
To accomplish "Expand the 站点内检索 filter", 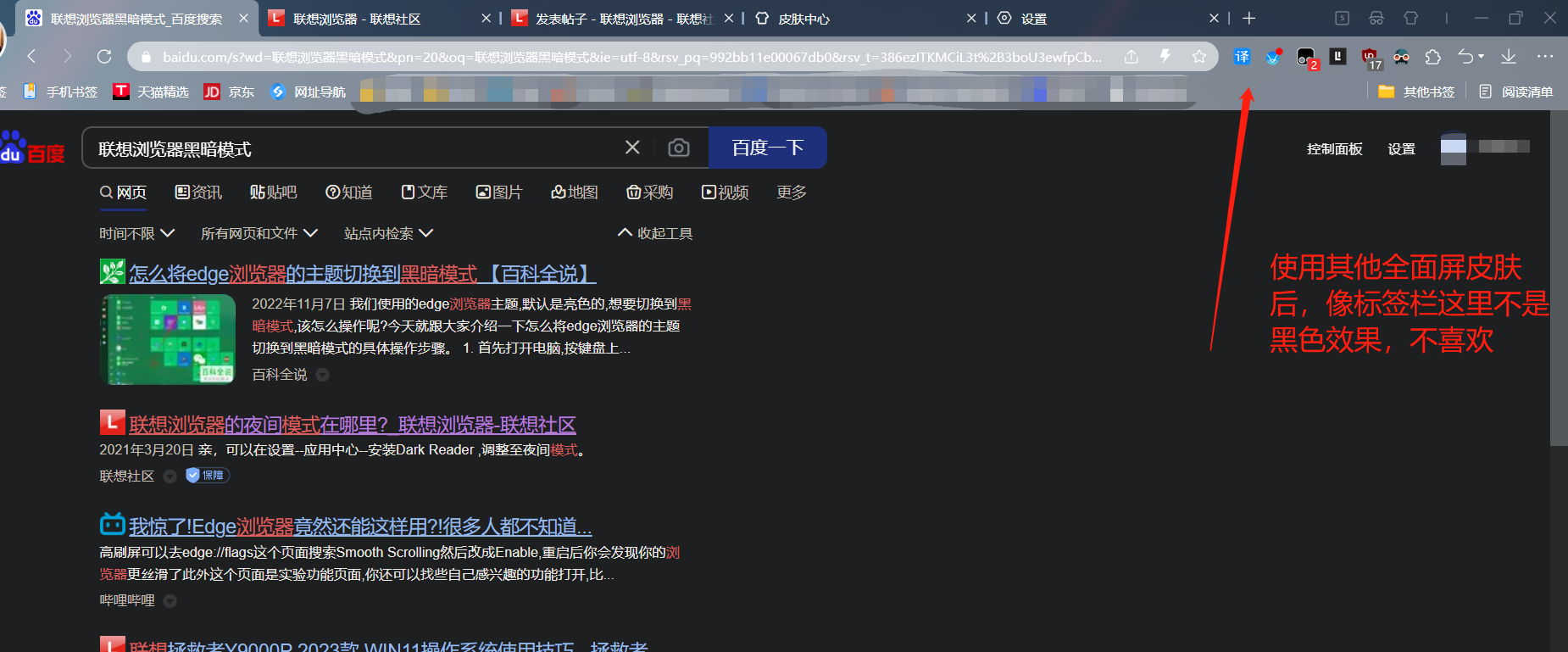I will (x=389, y=233).
